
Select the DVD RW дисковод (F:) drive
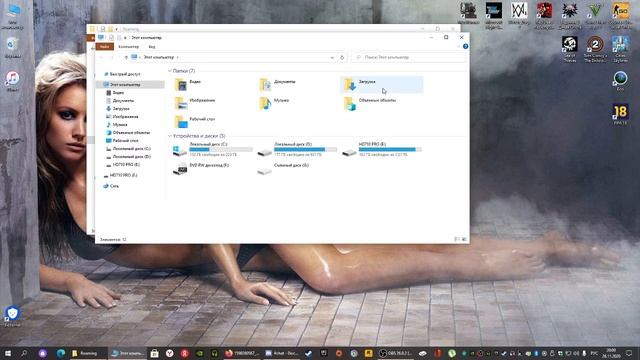click(201, 168)
